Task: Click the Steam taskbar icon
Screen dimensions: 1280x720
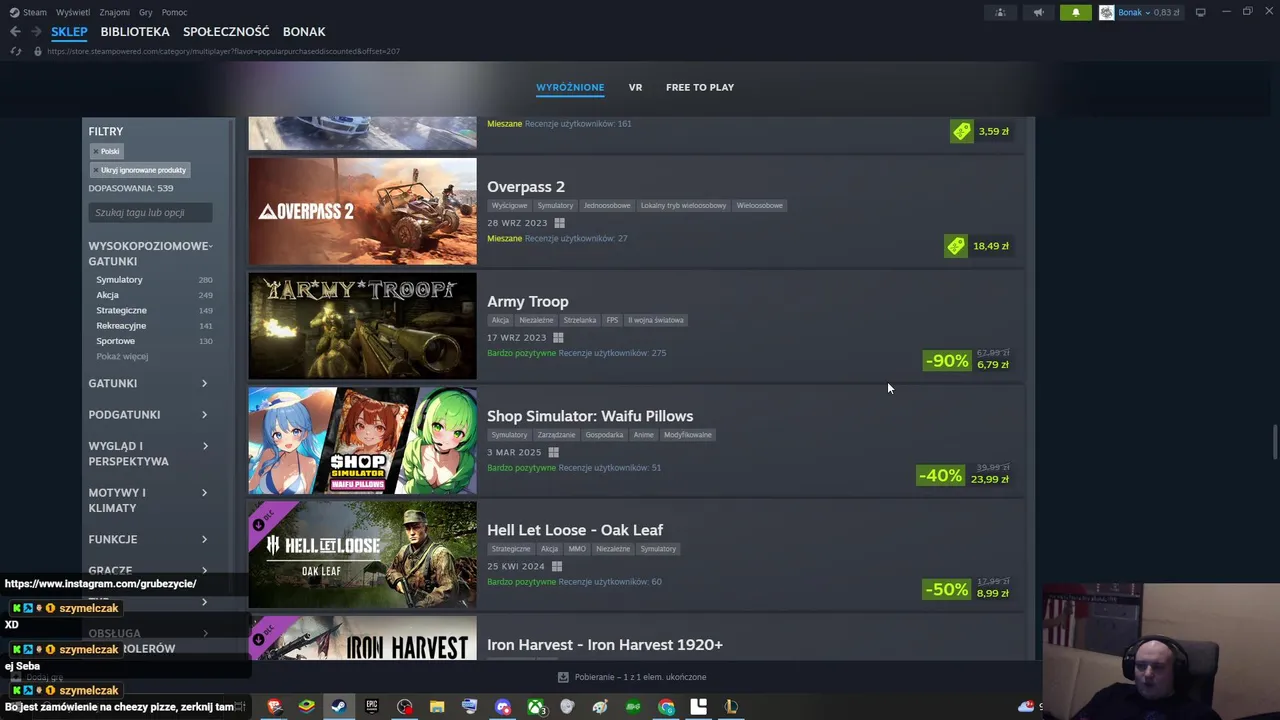Action: pyautogui.click(x=339, y=707)
